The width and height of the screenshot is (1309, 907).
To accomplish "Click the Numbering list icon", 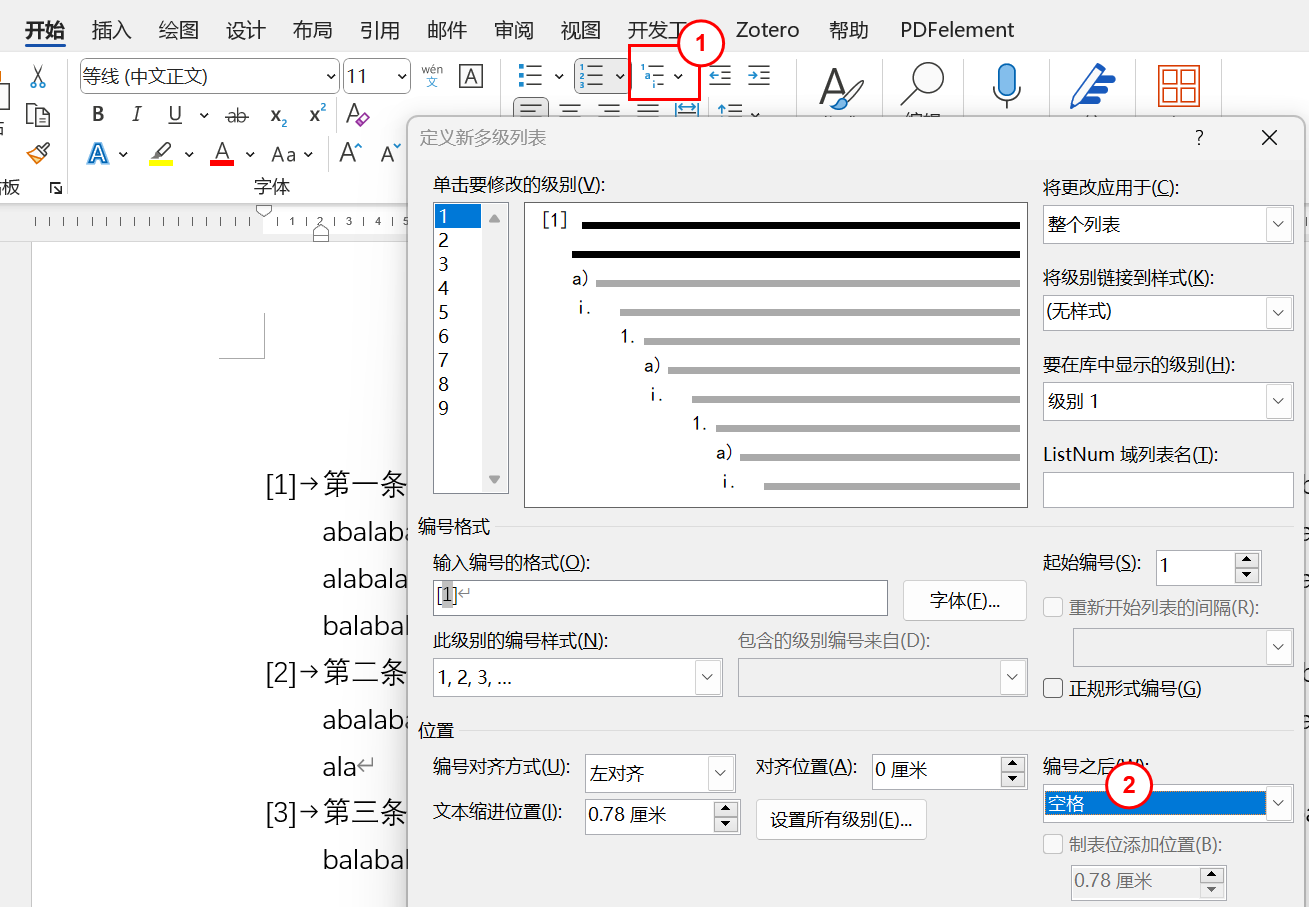I will click(591, 76).
